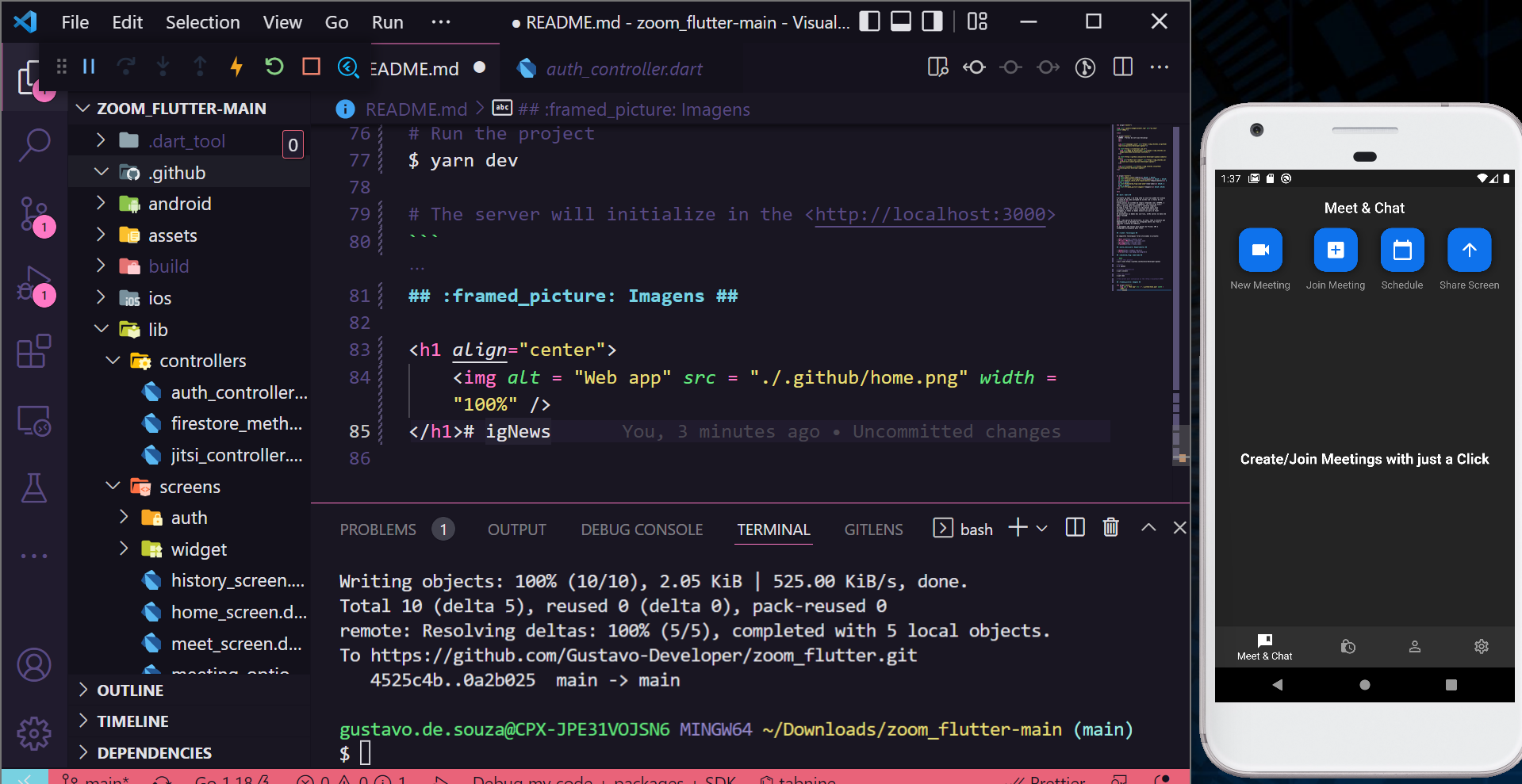Open the editor More Actions menu
The width and height of the screenshot is (1522, 784).
pyautogui.click(x=1160, y=67)
